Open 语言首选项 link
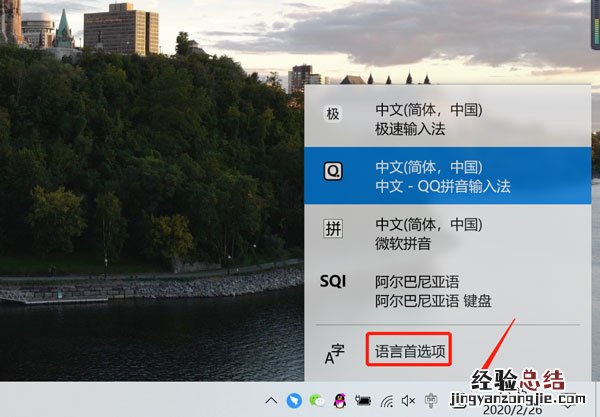The height and width of the screenshot is (417, 600). [409, 351]
